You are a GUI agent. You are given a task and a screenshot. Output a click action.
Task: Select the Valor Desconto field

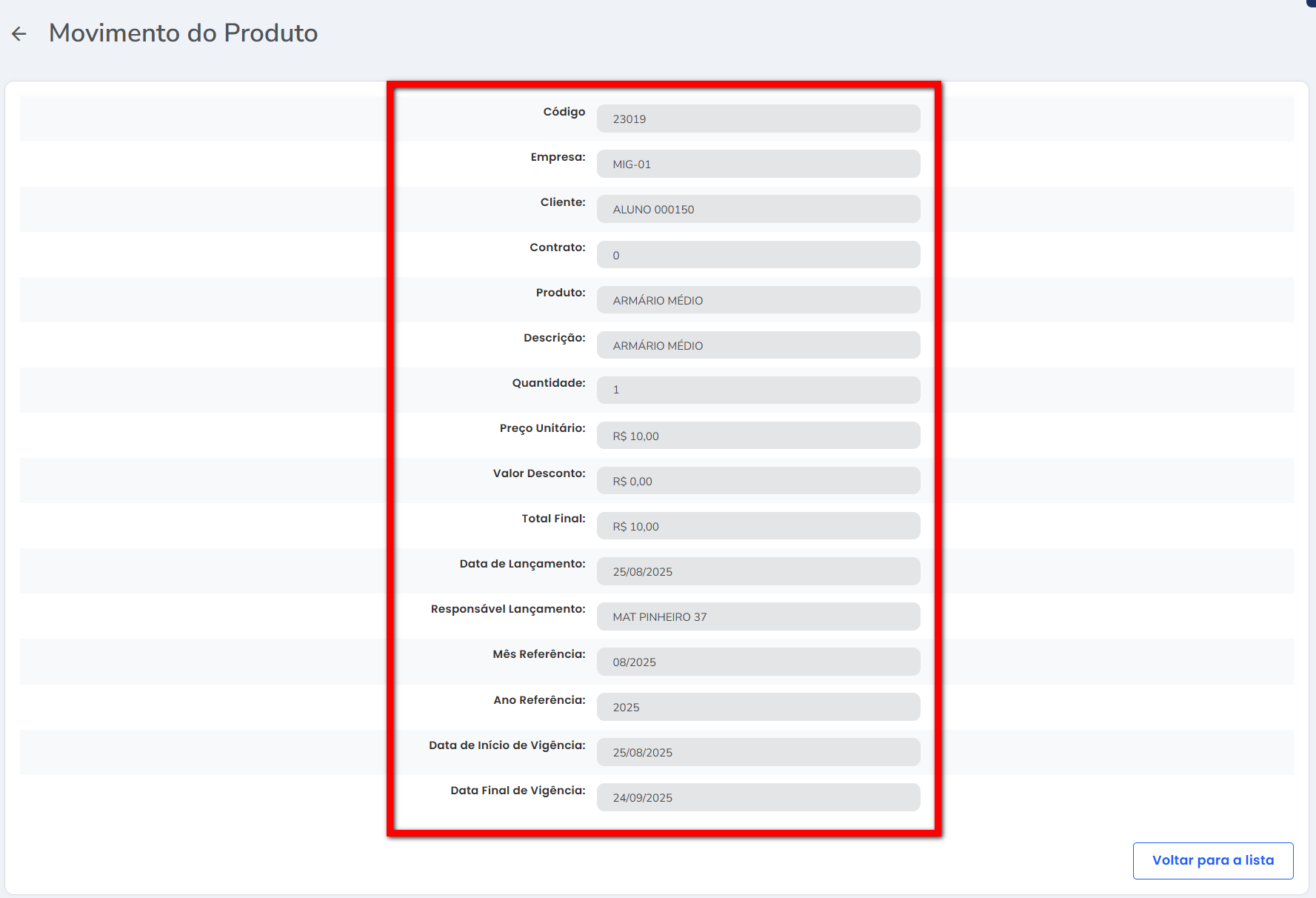click(x=758, y=481)
